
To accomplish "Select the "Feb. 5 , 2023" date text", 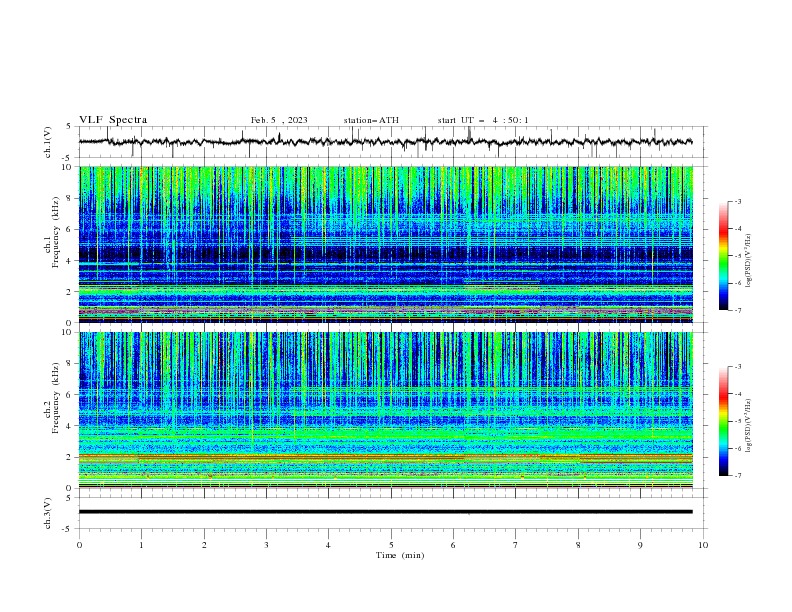I will tap(279, 120).
